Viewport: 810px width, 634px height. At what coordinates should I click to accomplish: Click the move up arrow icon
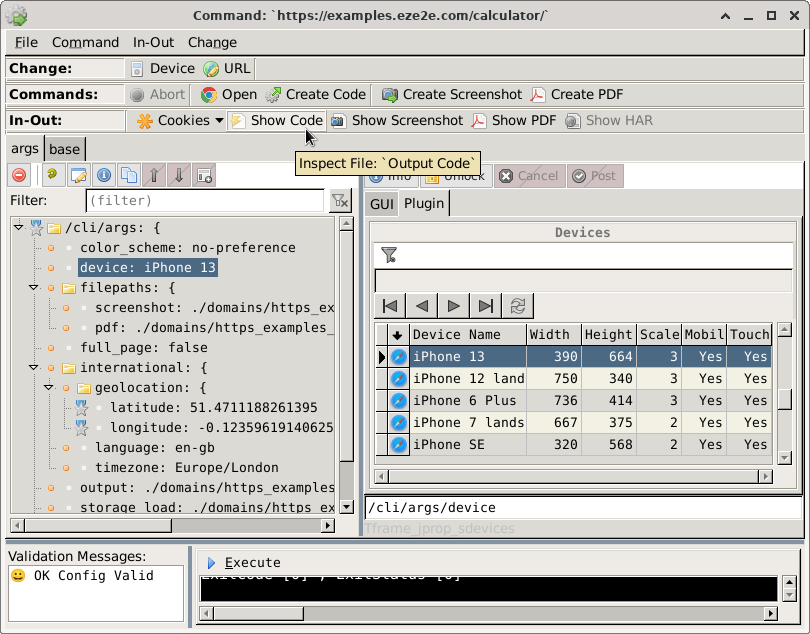point(154,175)
